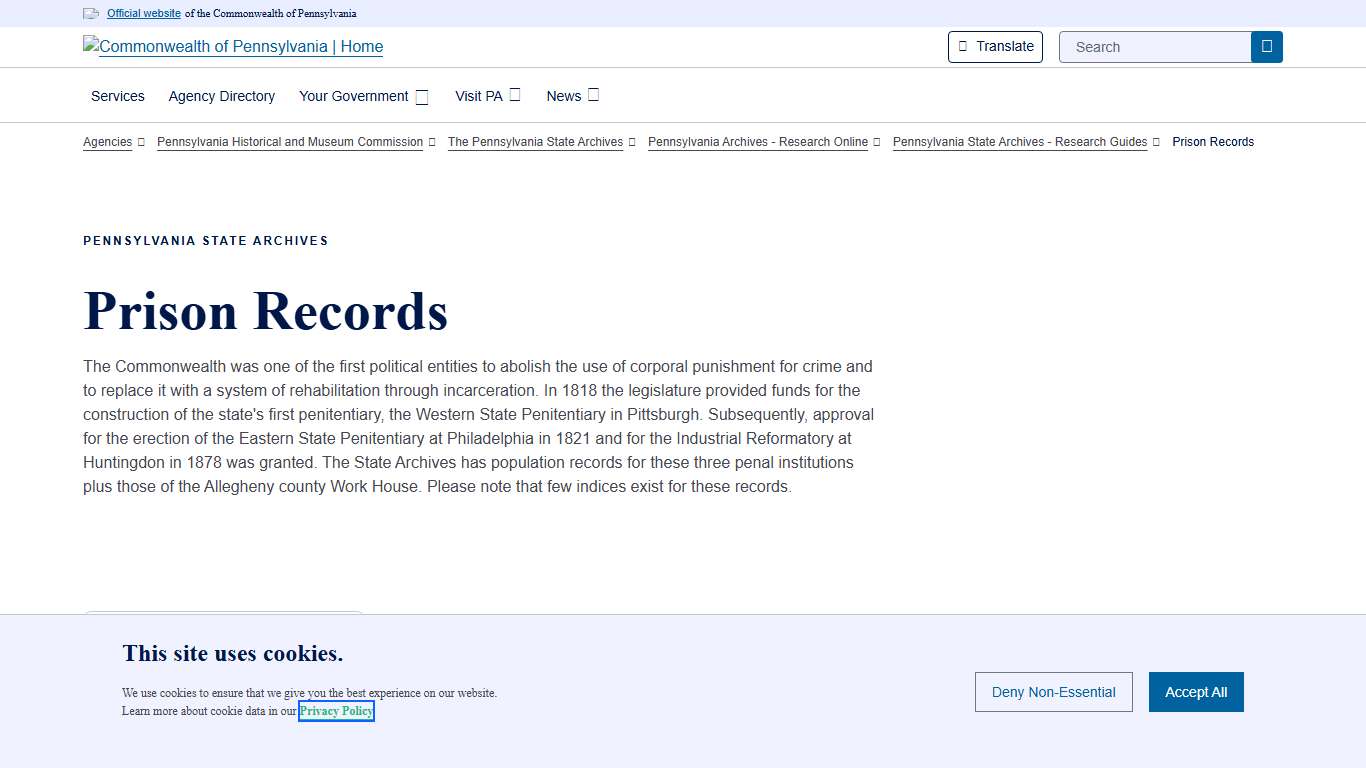The width and height of the screenshot is (1366, 768).
Task: Click the chevron after Pennsylvania Historical and Museum Commission
Action: click(x=431, y=142)
